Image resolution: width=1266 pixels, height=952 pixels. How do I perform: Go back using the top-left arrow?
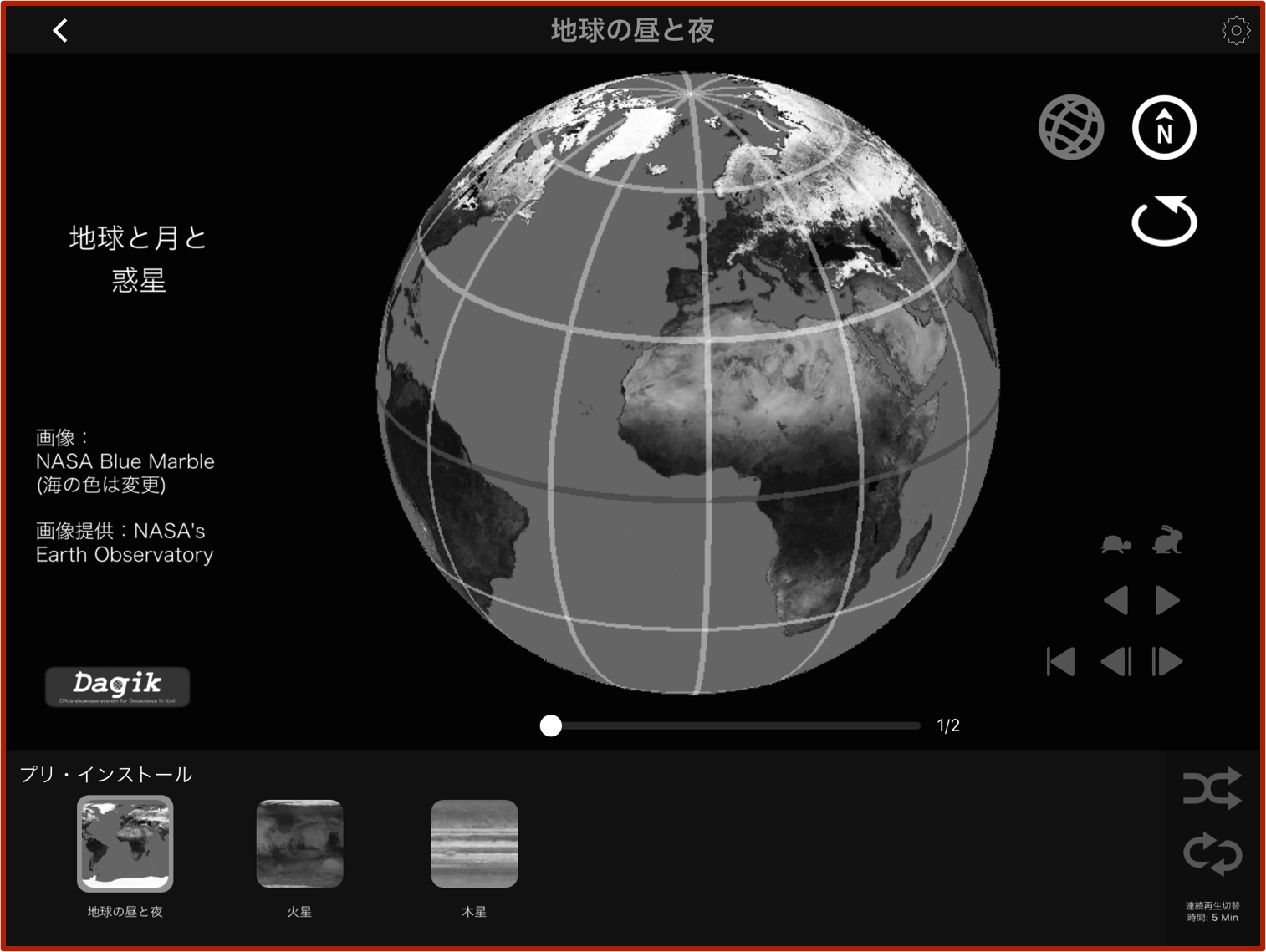tap(60, 31)
